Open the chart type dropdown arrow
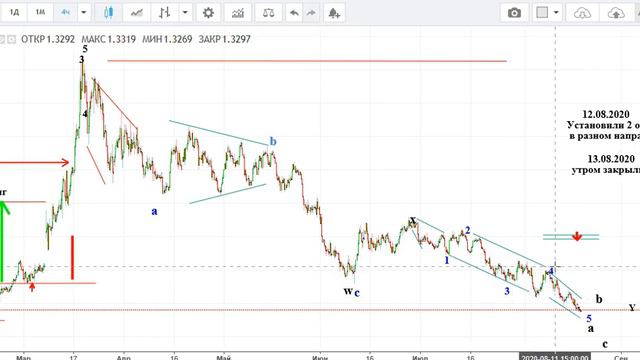 tap(185, 13)
